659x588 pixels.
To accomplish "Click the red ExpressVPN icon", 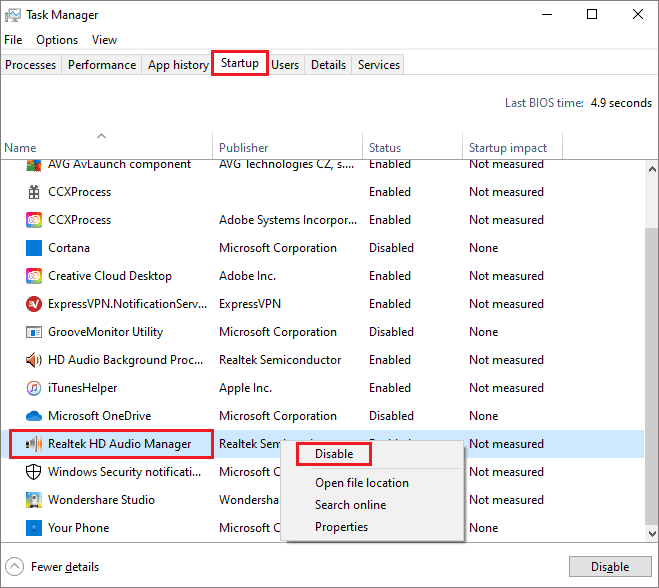I will point(34,304).
